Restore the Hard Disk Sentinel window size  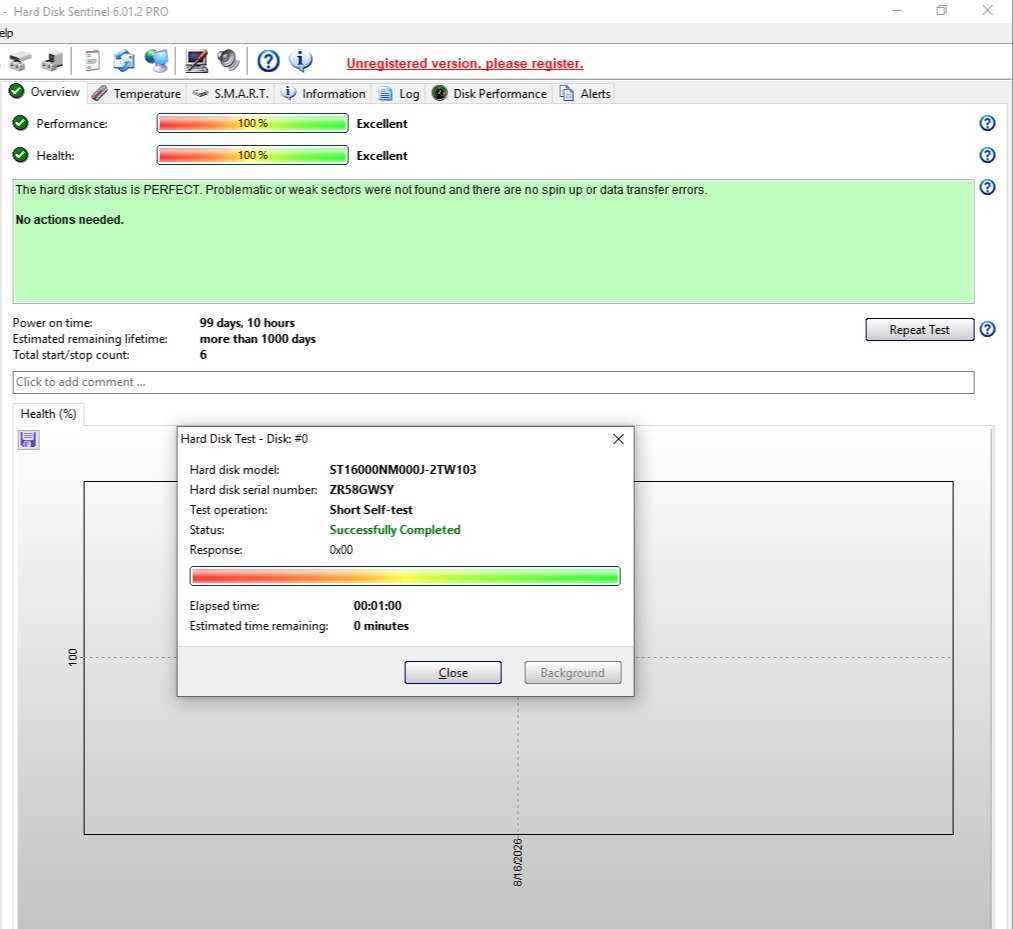tap(941, 10)
